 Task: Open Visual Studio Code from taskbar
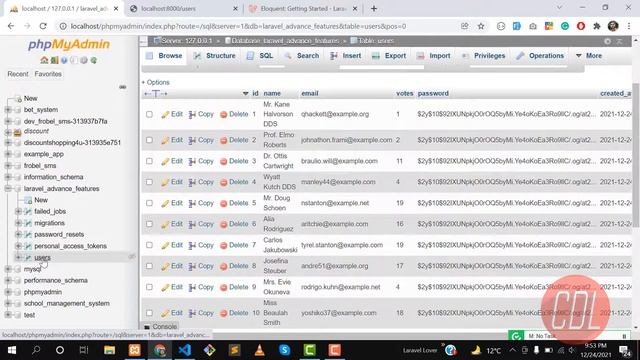point(184,350)
